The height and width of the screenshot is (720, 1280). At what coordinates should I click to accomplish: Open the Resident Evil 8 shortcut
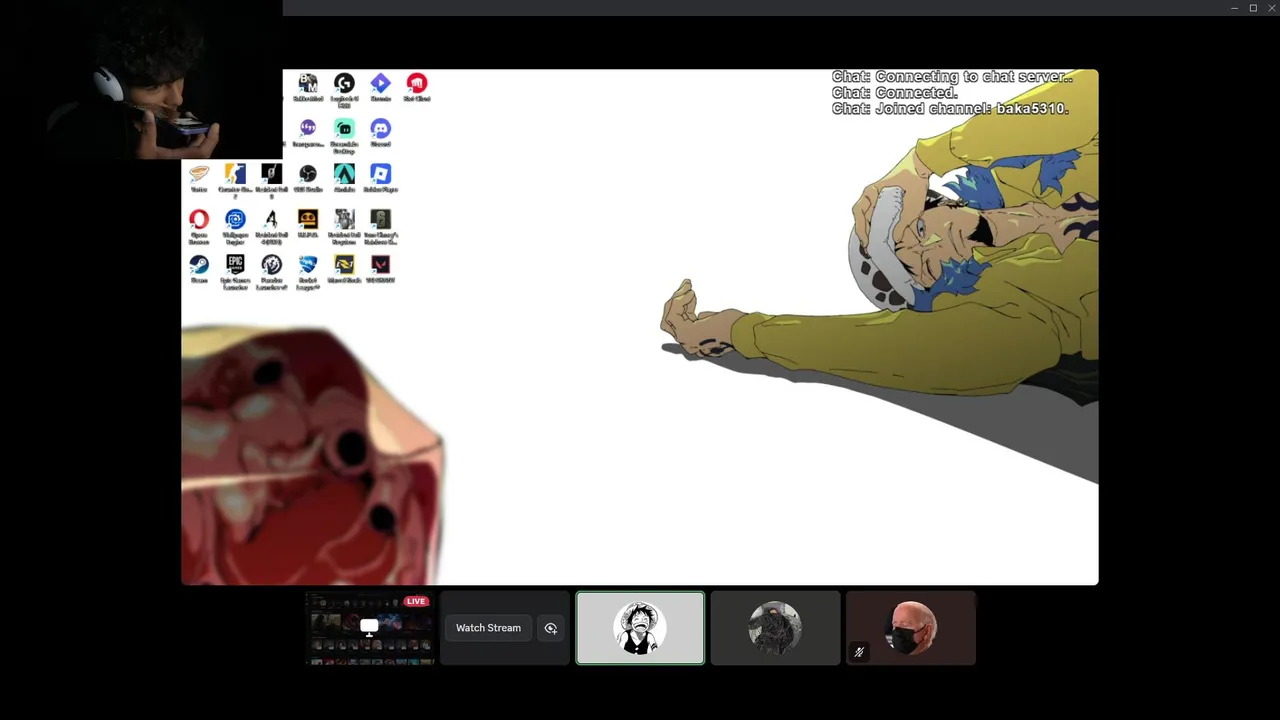(271, 180)
